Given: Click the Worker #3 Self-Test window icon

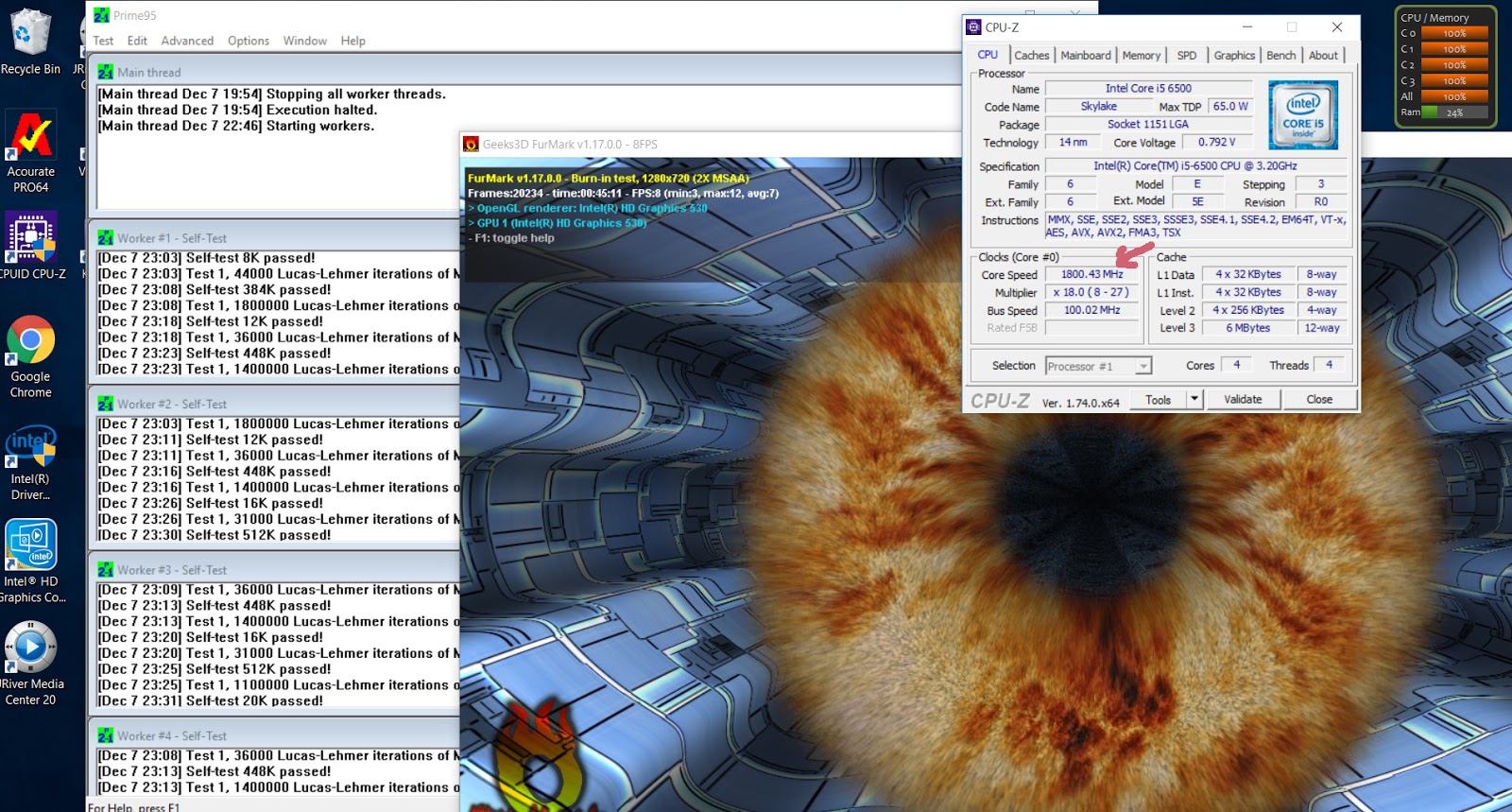Looking at the screenshot, I should point(105,570).
